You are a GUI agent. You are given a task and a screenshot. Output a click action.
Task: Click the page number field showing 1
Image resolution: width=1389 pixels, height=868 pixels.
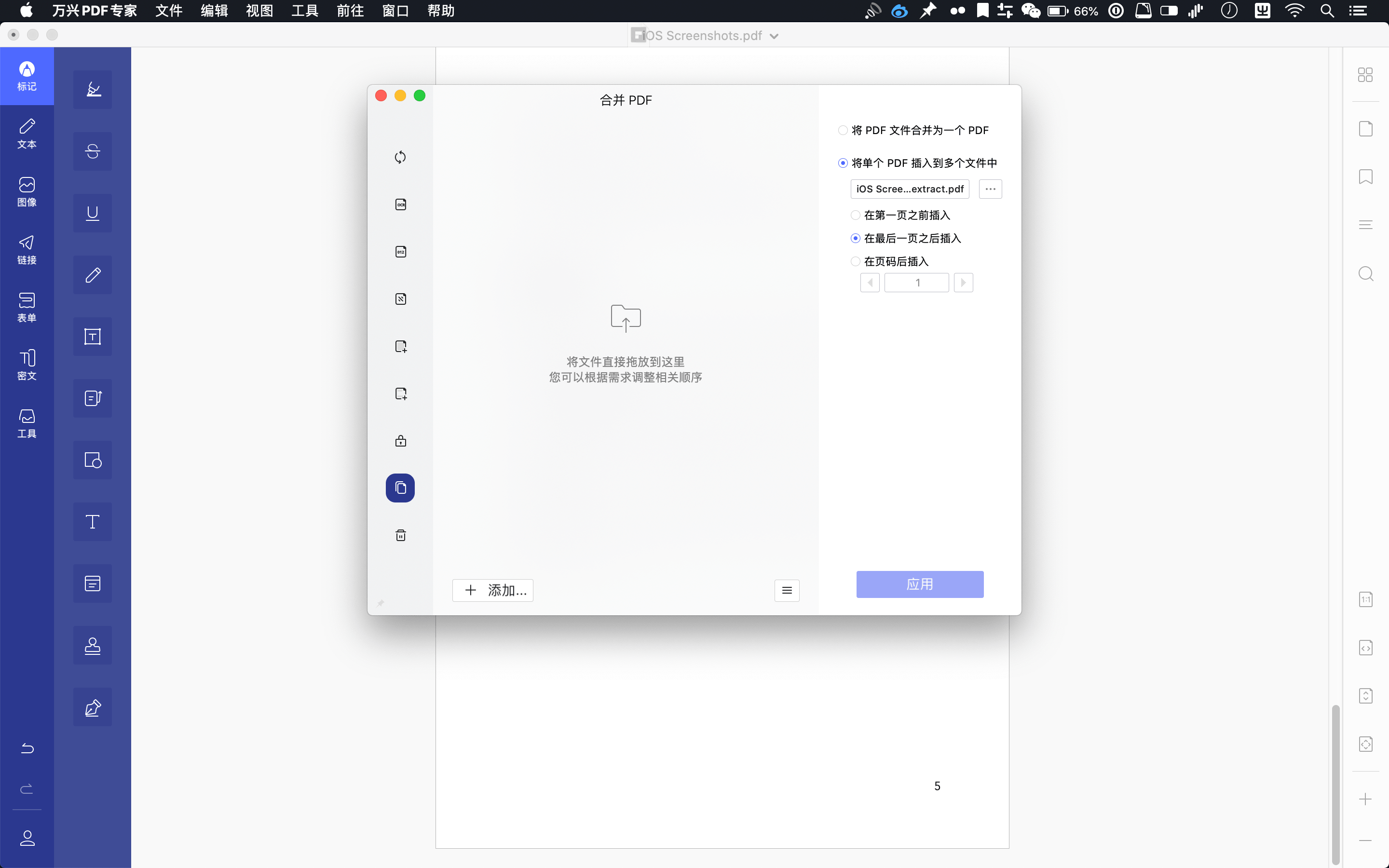[917, 283]
